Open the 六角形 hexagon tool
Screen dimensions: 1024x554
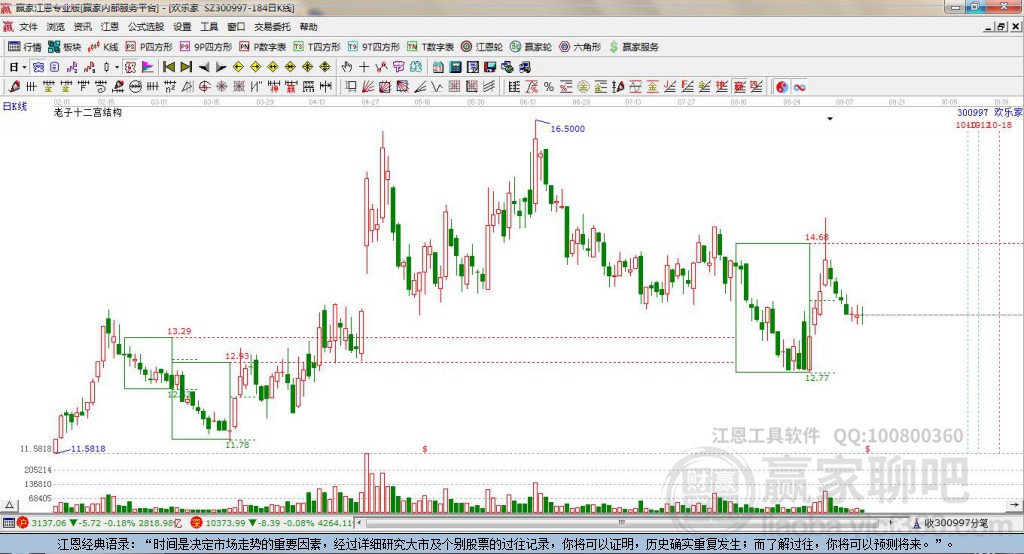tap(580, 47)
